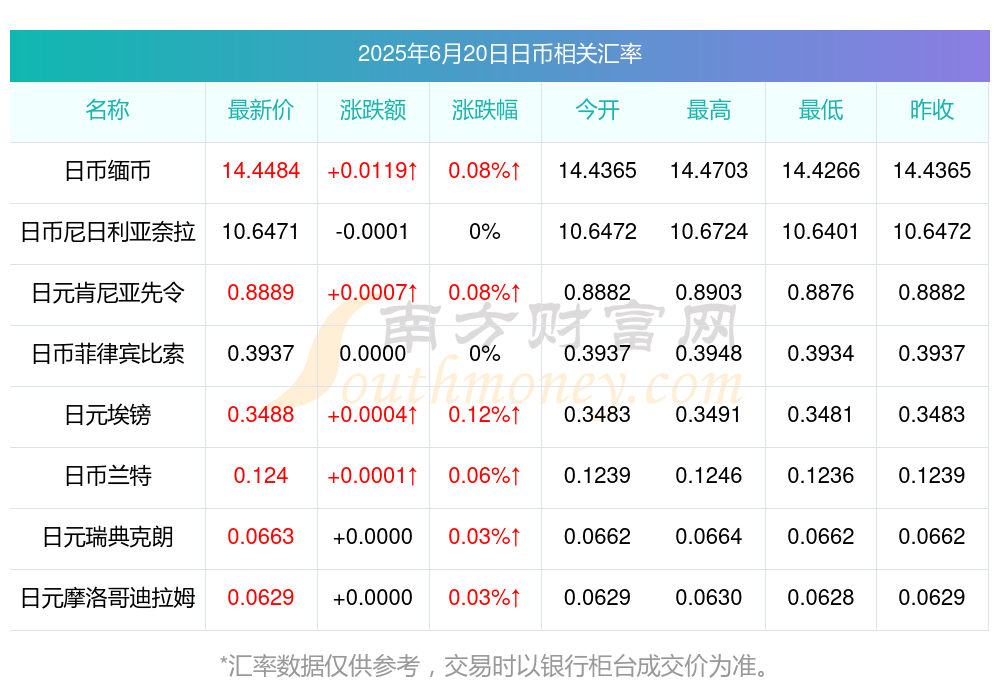Click latest price 14.4484

coord(261,170)
